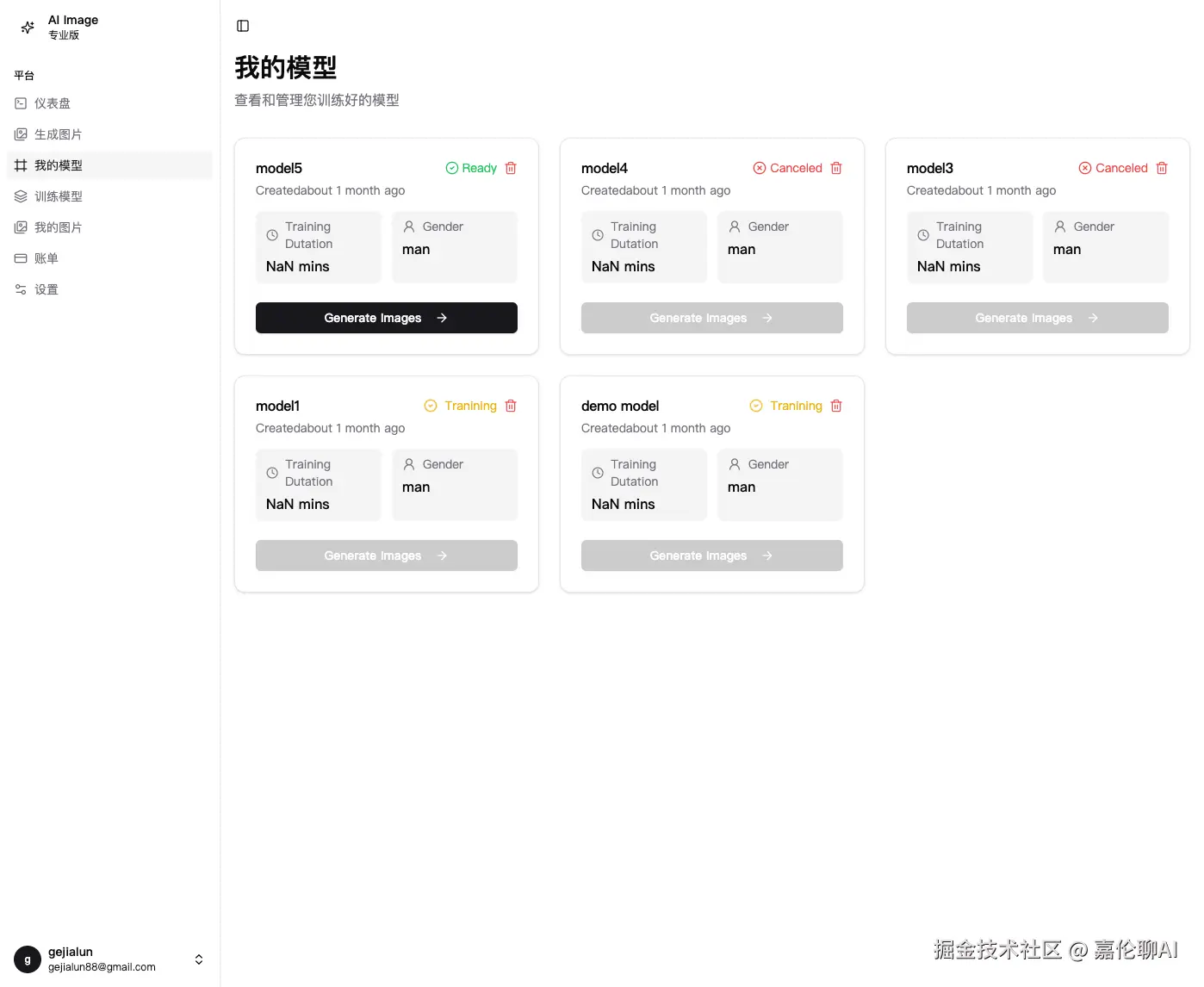1204x987 pixels.
Task: Open the 仪表盘 dashboard icon in sidebar
Action: pos(21,102)
